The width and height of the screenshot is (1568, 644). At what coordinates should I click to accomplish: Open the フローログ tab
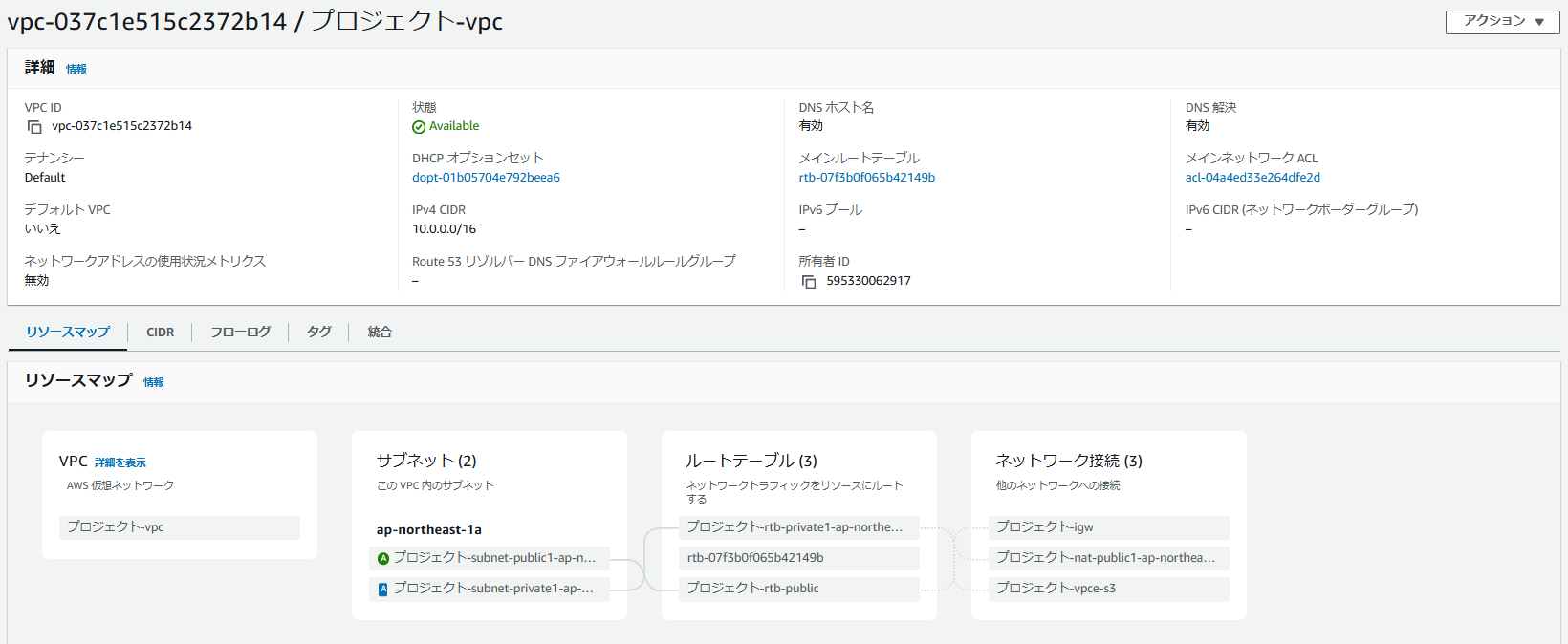(240, 332)
